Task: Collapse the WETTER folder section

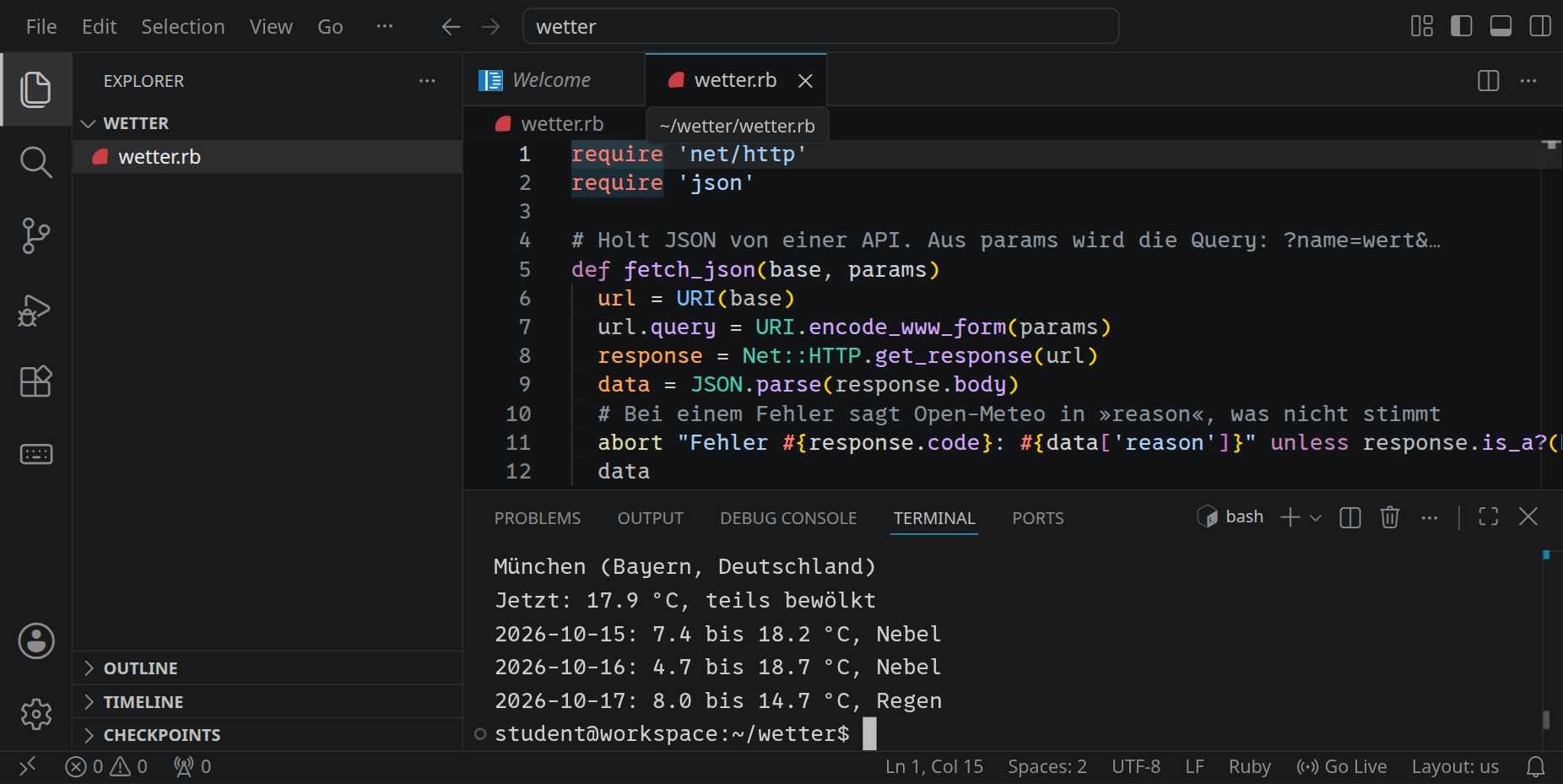Action: [267, 123]
